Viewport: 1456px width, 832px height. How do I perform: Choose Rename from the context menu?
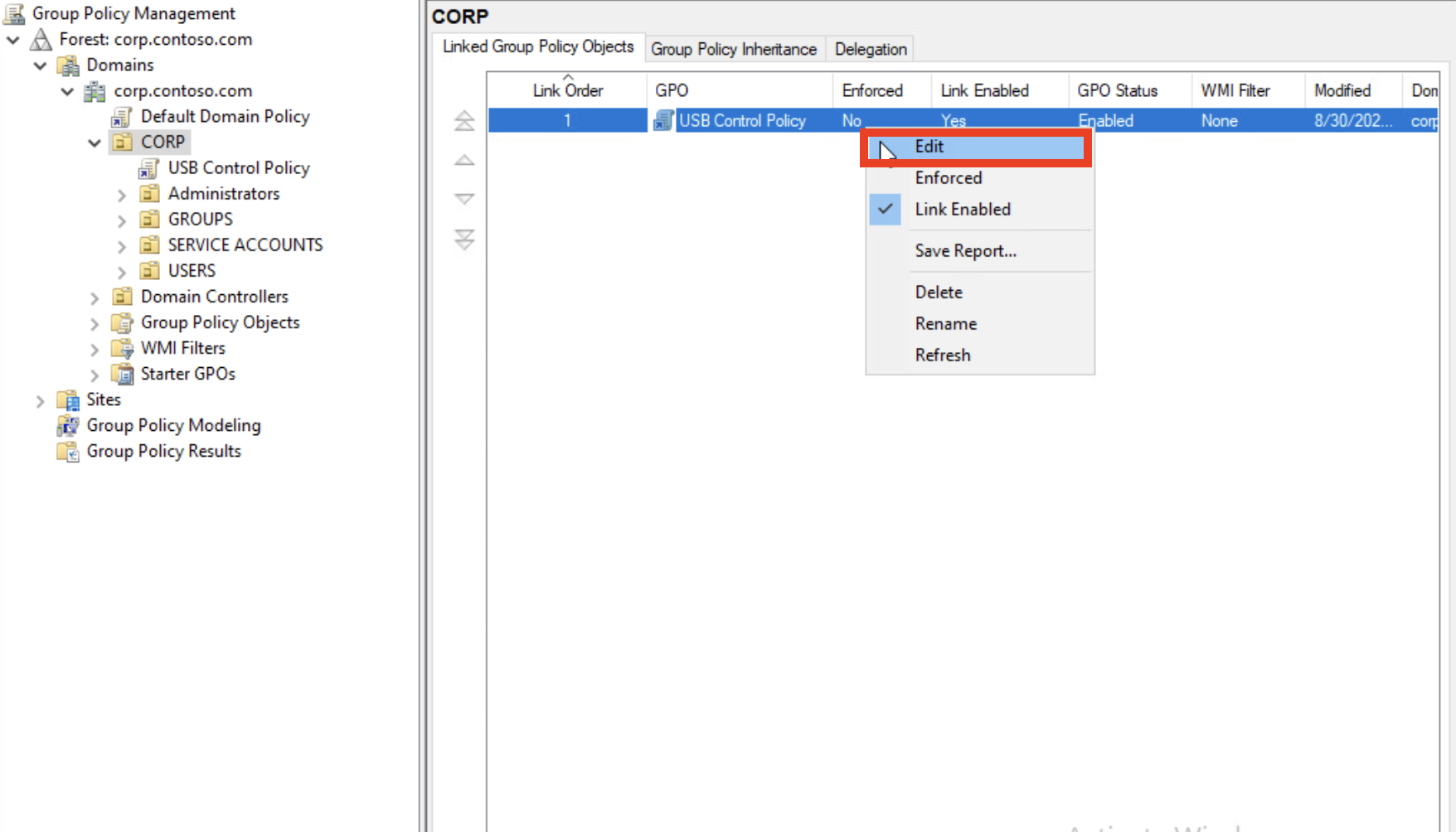tap(980, 324)
